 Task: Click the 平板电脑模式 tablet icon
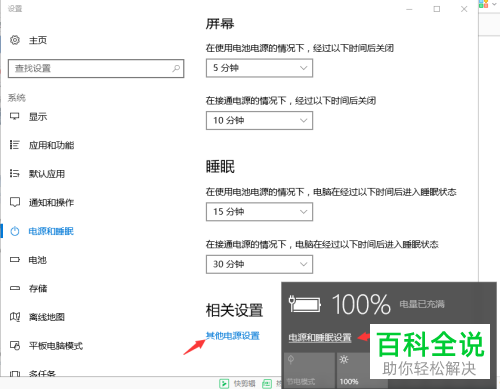(x=15, y=345)
